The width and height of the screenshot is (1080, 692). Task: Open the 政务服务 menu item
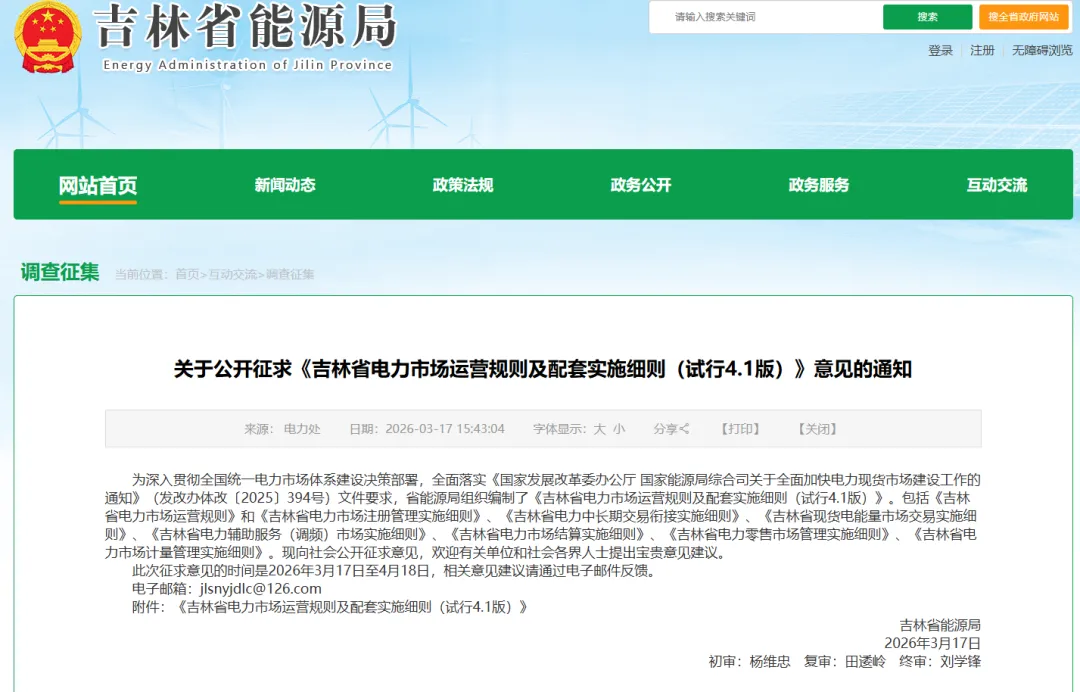click(817, 185)
